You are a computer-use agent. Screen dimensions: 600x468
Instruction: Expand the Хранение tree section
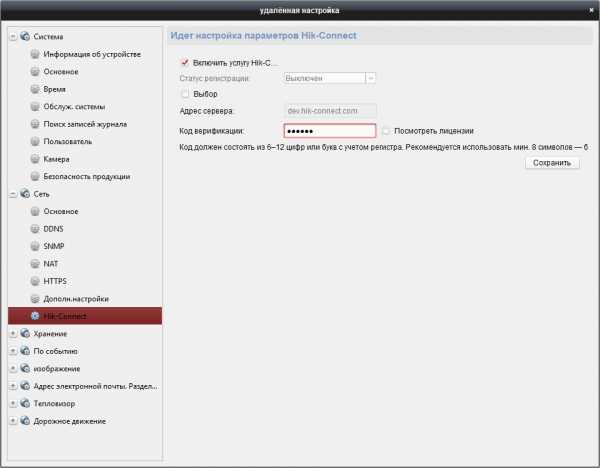click(12, 334)
